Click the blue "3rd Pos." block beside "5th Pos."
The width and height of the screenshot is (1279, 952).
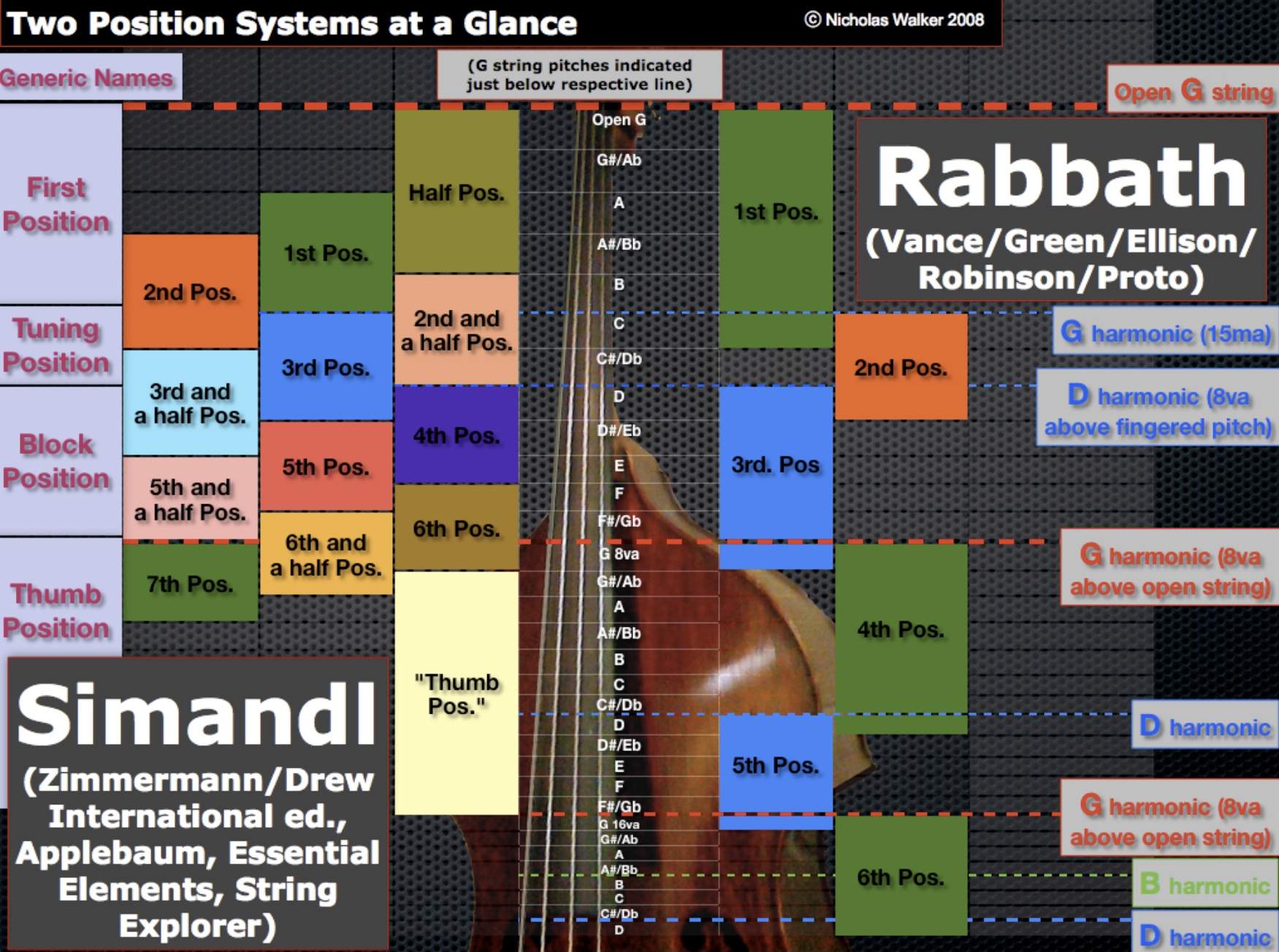point(326,367)
